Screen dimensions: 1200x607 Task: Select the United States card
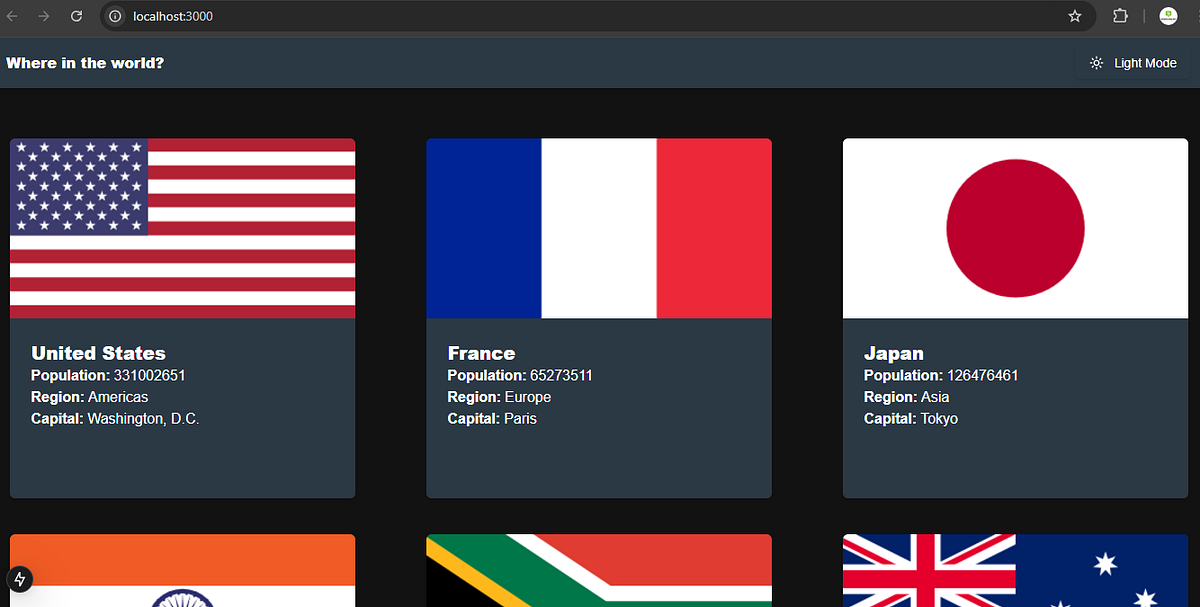click(182, 317)
